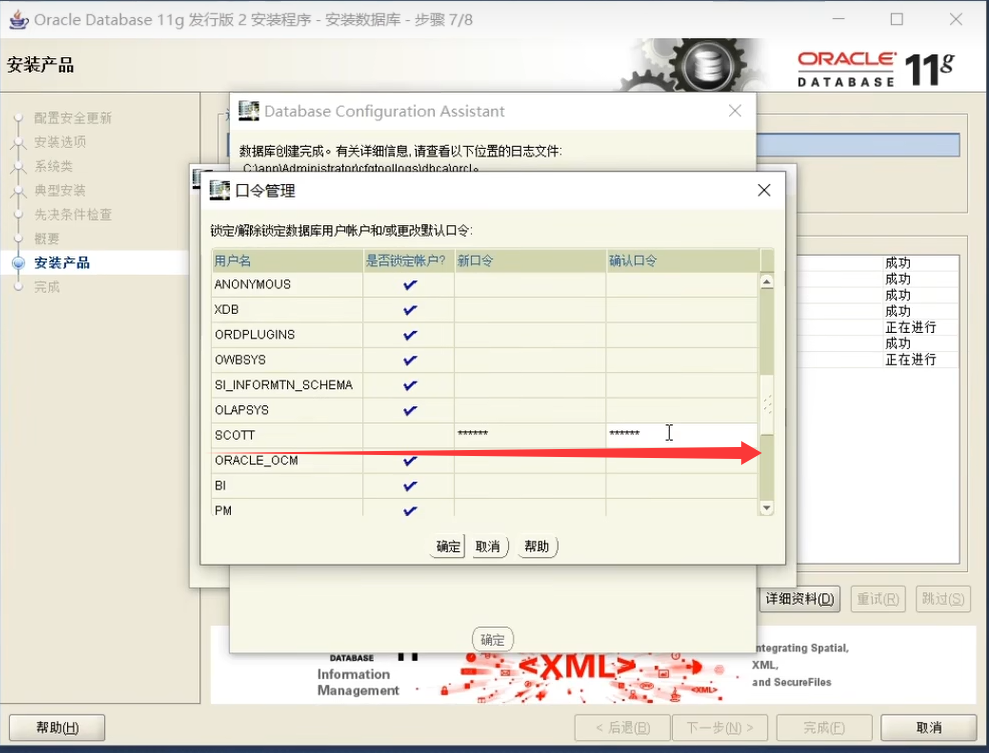
Task: Open 帮助 in the 口令管理 dialog
Action: tap(537, 546)
